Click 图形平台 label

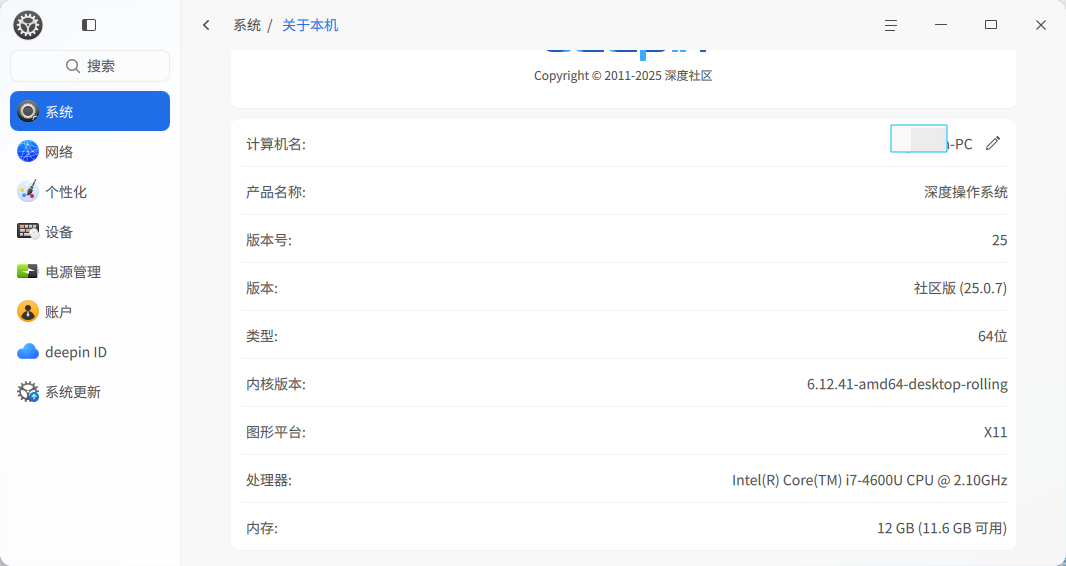tap(276, 432)
